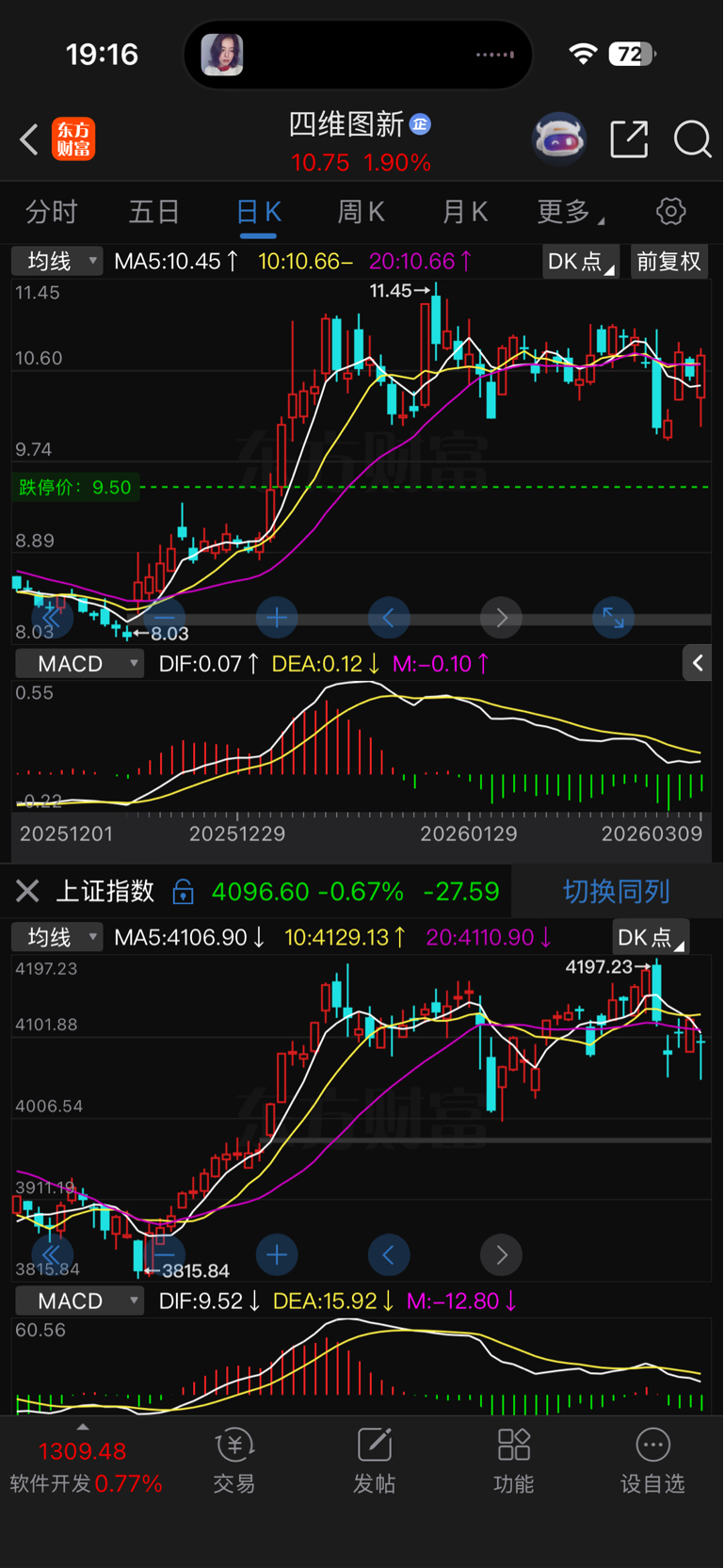Jump to earliest data on 上证指数 chart
Image resolution: width=724 pixels, height=1568 pixels.
(52, 1254)
